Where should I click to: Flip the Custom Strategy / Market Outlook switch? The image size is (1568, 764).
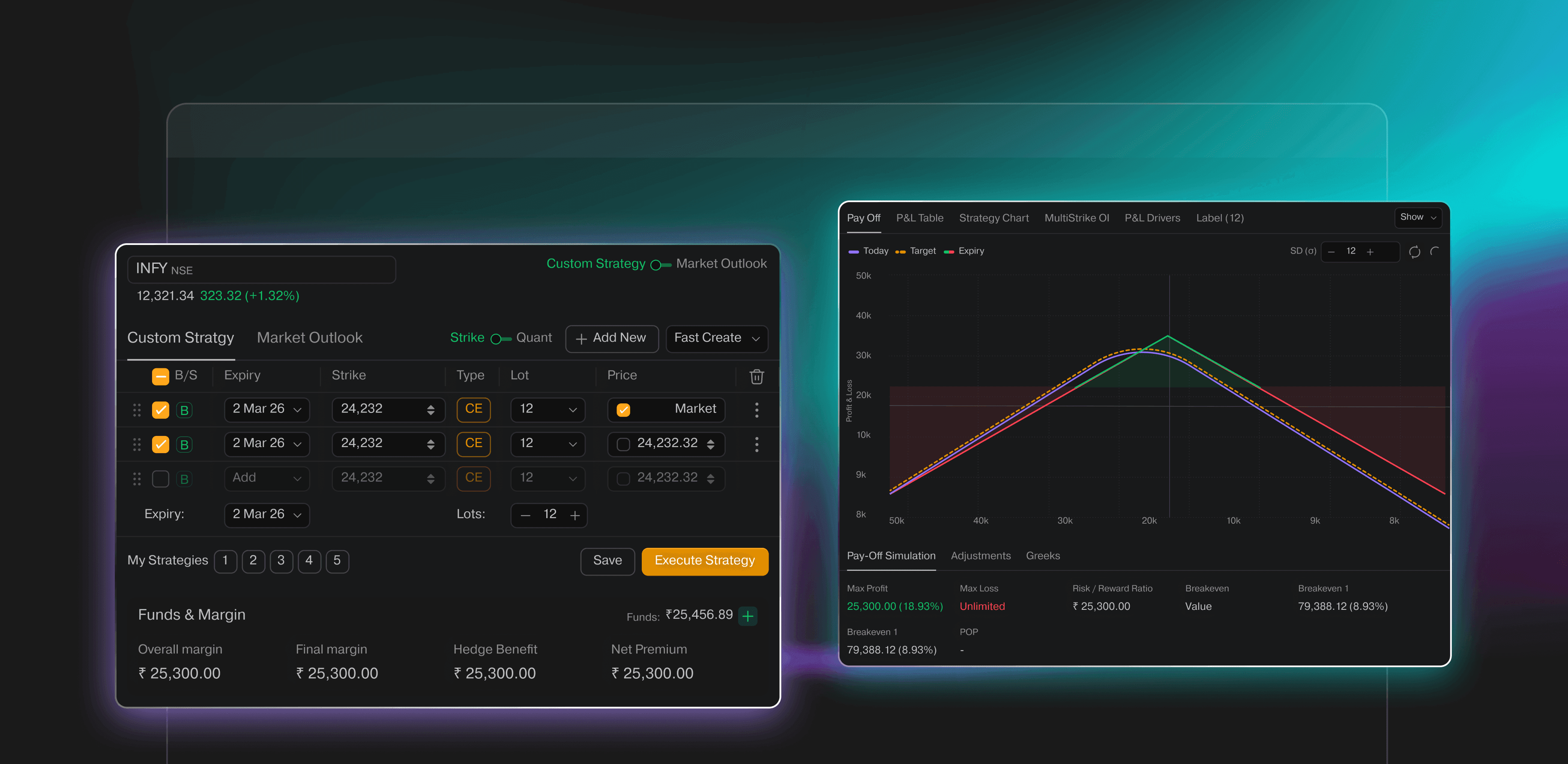tap(661, 265)
